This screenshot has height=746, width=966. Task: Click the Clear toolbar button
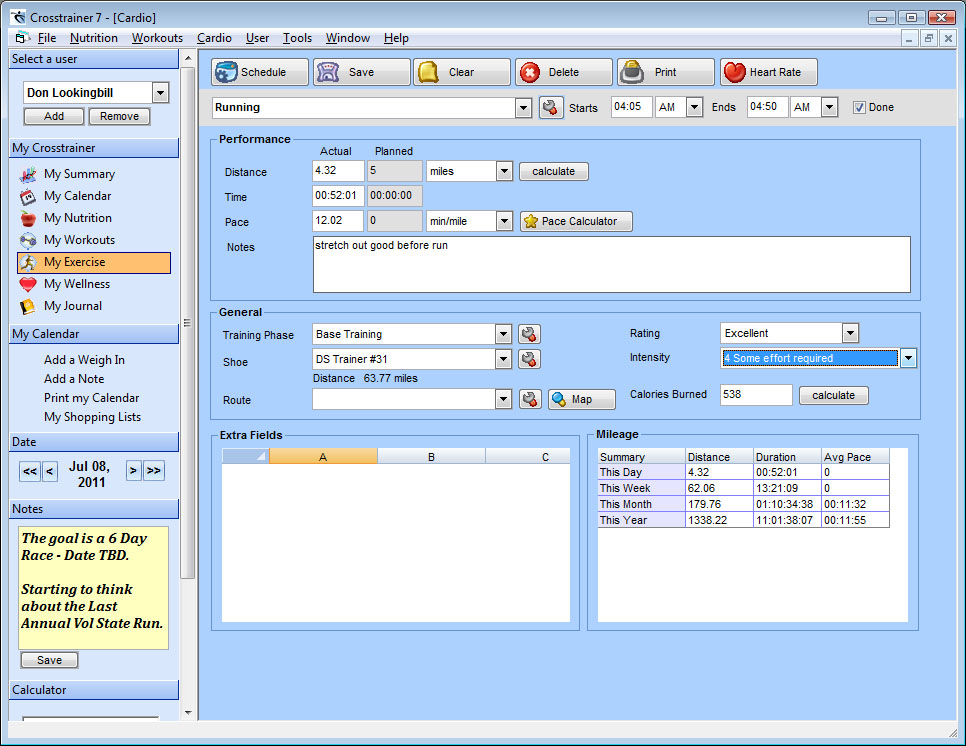[x=462, y=72]
